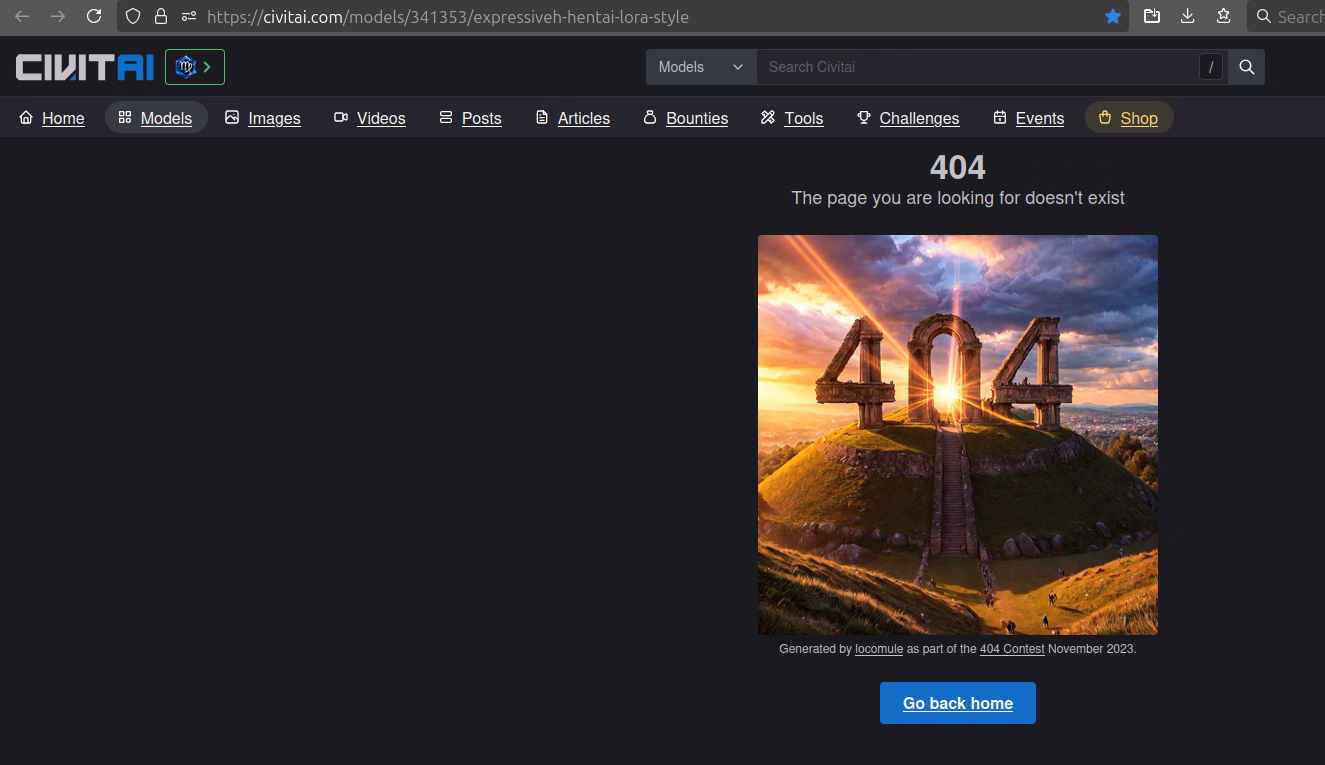
Task: Click the 404 landscape artwork image
Action: [958, 435]
